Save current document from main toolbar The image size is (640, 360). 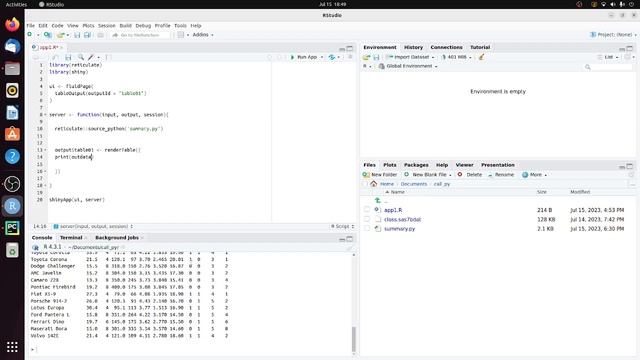(x=77, y=35)
